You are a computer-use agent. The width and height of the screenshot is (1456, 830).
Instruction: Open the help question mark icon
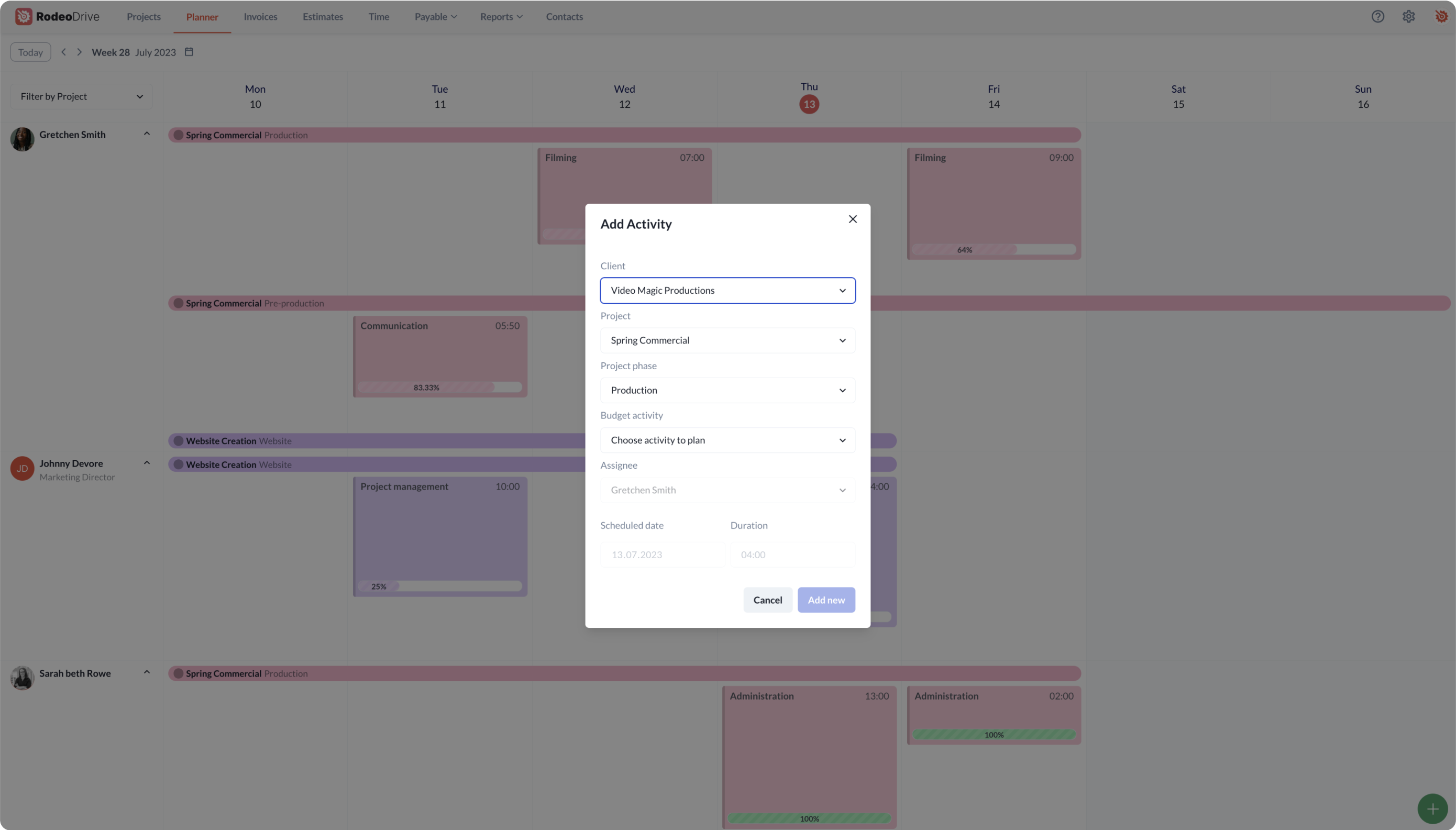1377,17
